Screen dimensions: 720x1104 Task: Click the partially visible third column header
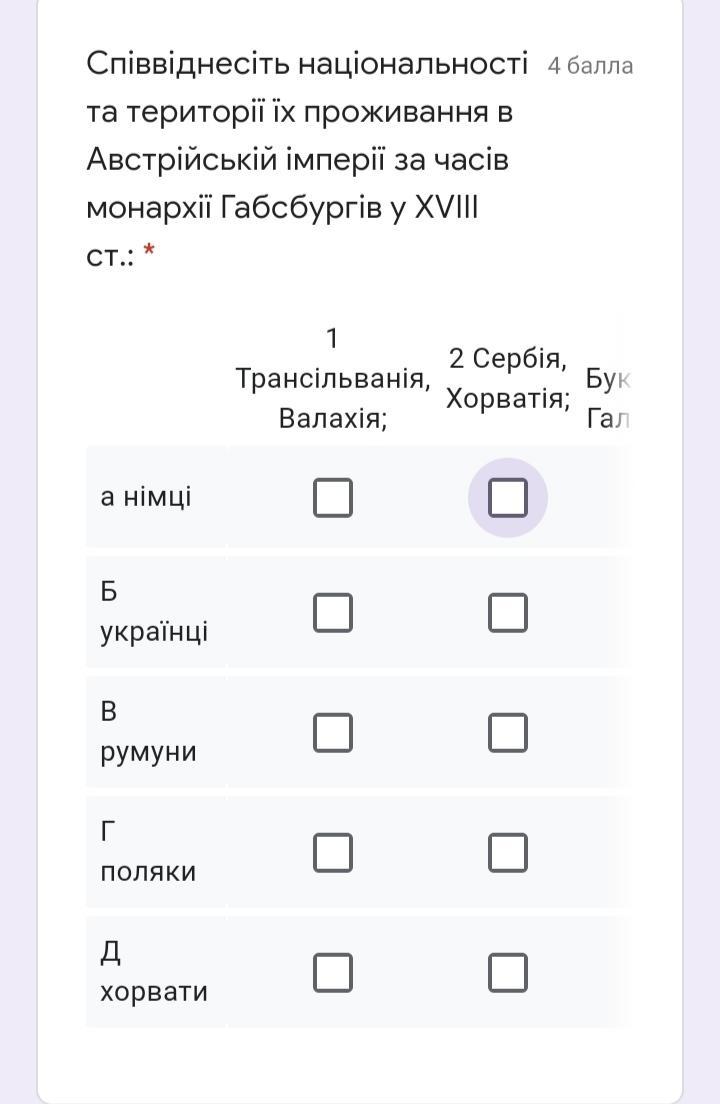click(x=608, y=398)
